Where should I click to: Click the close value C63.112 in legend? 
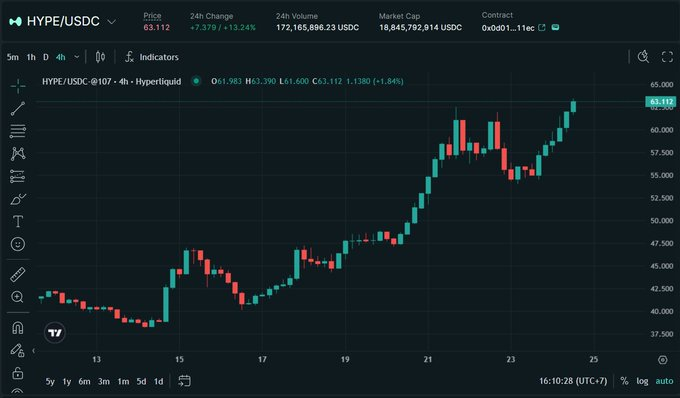(x=327, y=81)
